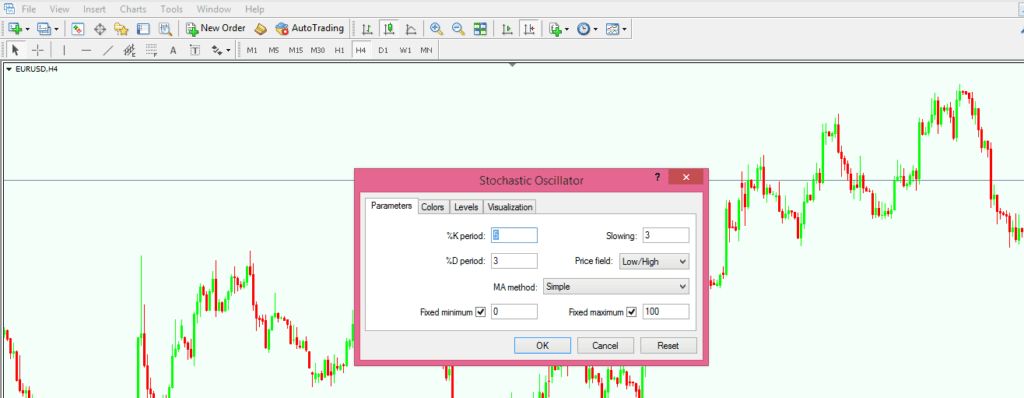This screenshot has width=1024, height=398.
Task: Click the OK button
Action: (543, 345)
